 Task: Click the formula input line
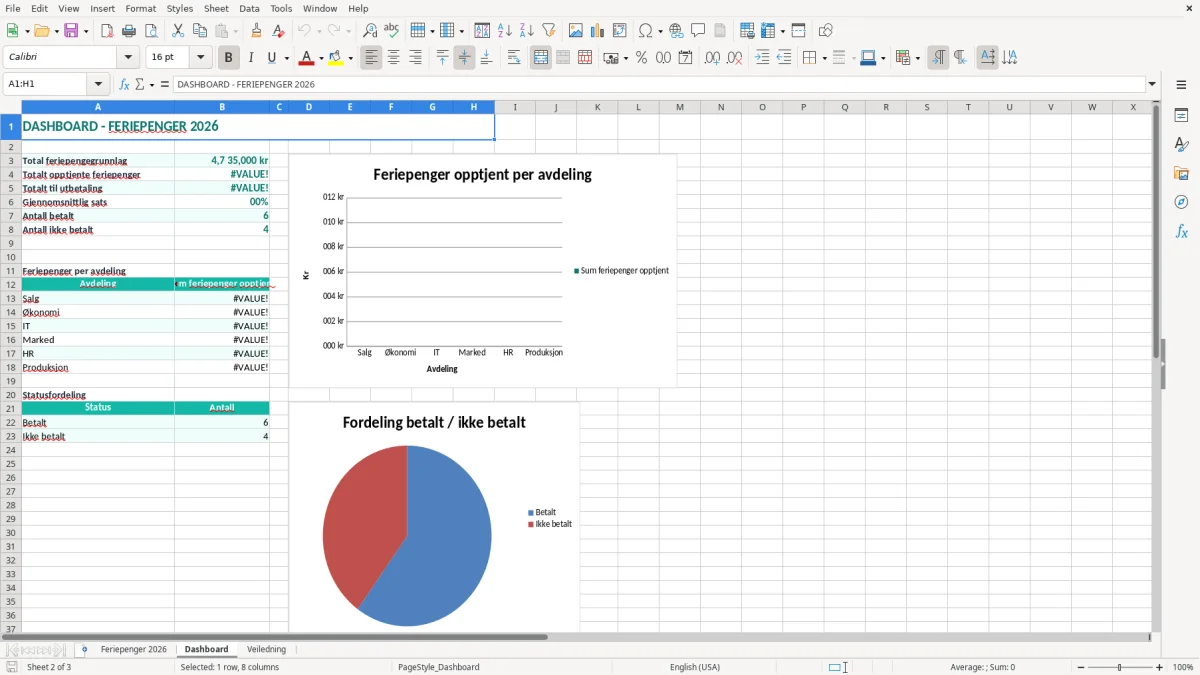point(658,84)
